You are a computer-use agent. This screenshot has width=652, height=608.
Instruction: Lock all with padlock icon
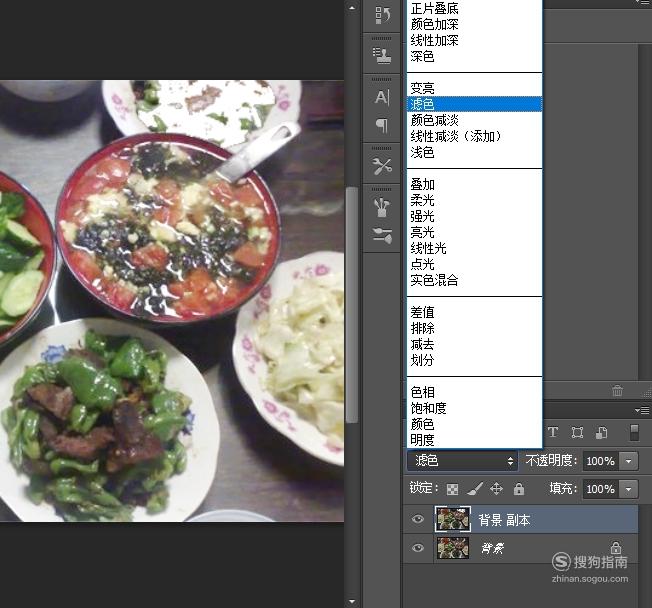tap(519, 489)
